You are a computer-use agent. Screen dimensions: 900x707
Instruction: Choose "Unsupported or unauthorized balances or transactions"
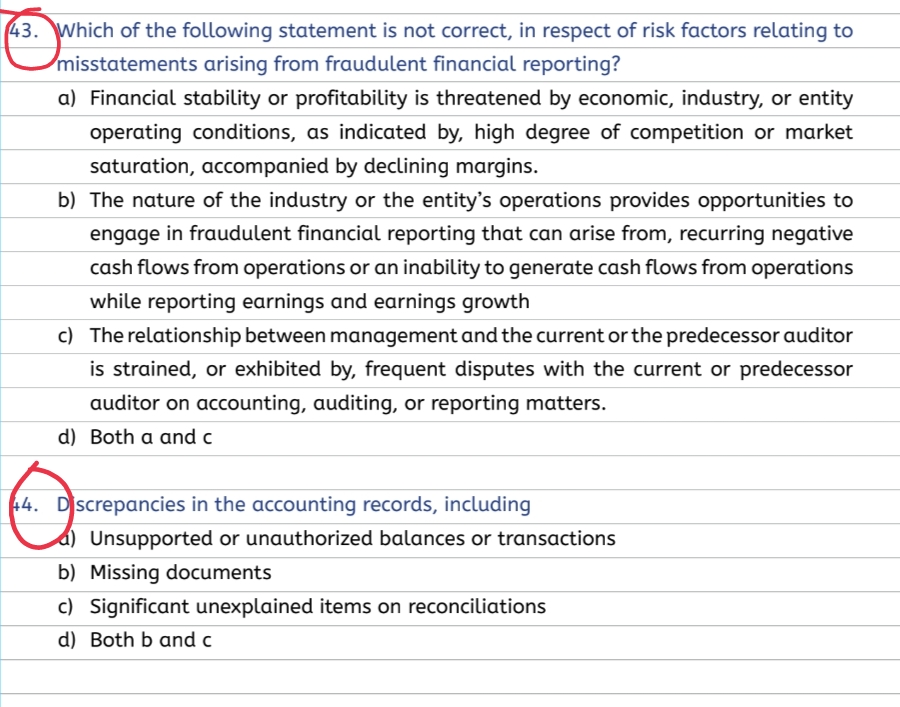click(352, 539)
